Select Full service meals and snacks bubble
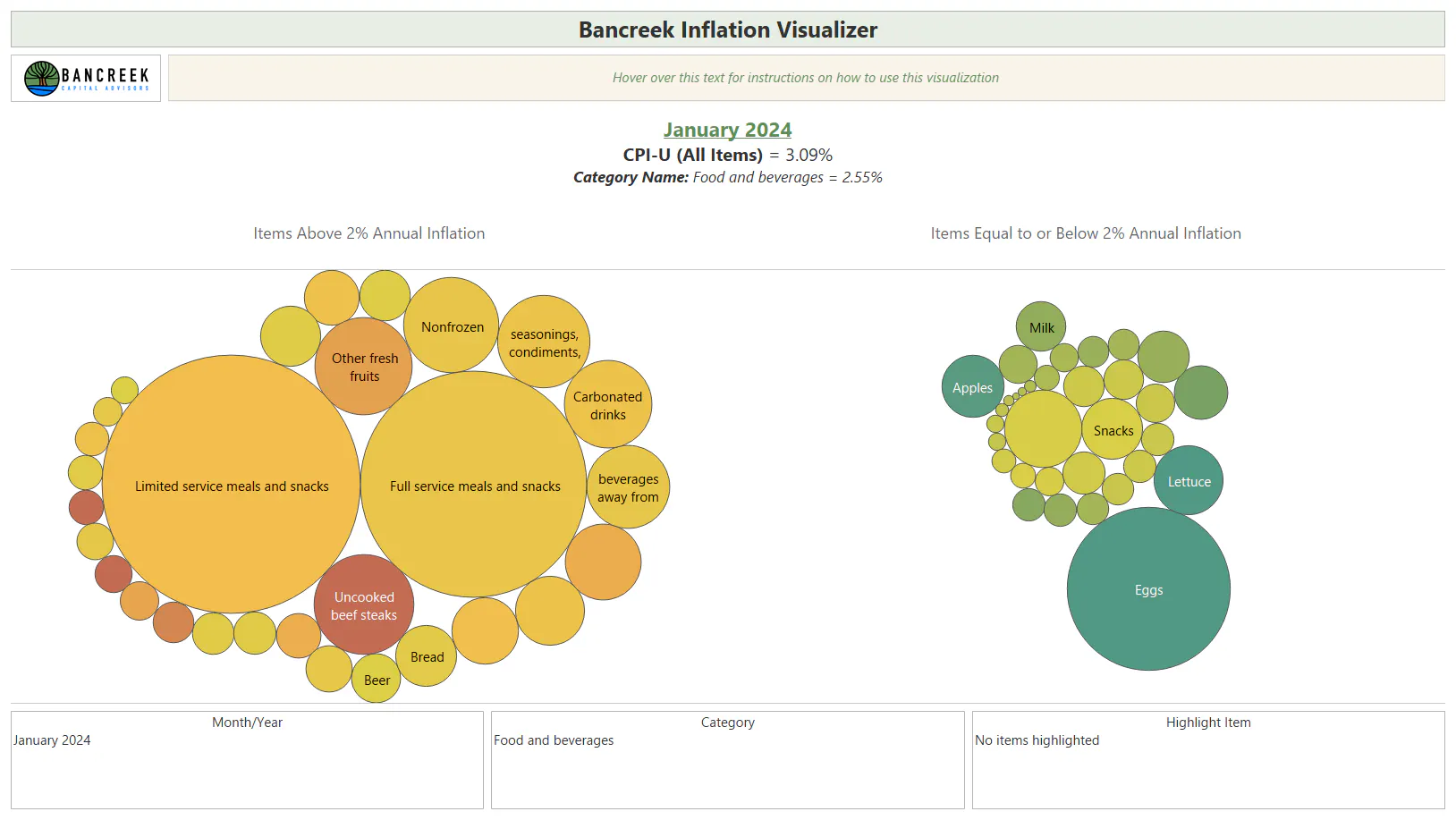The image size is (1456, 820). pyautogui.click(x=474, y=485)
